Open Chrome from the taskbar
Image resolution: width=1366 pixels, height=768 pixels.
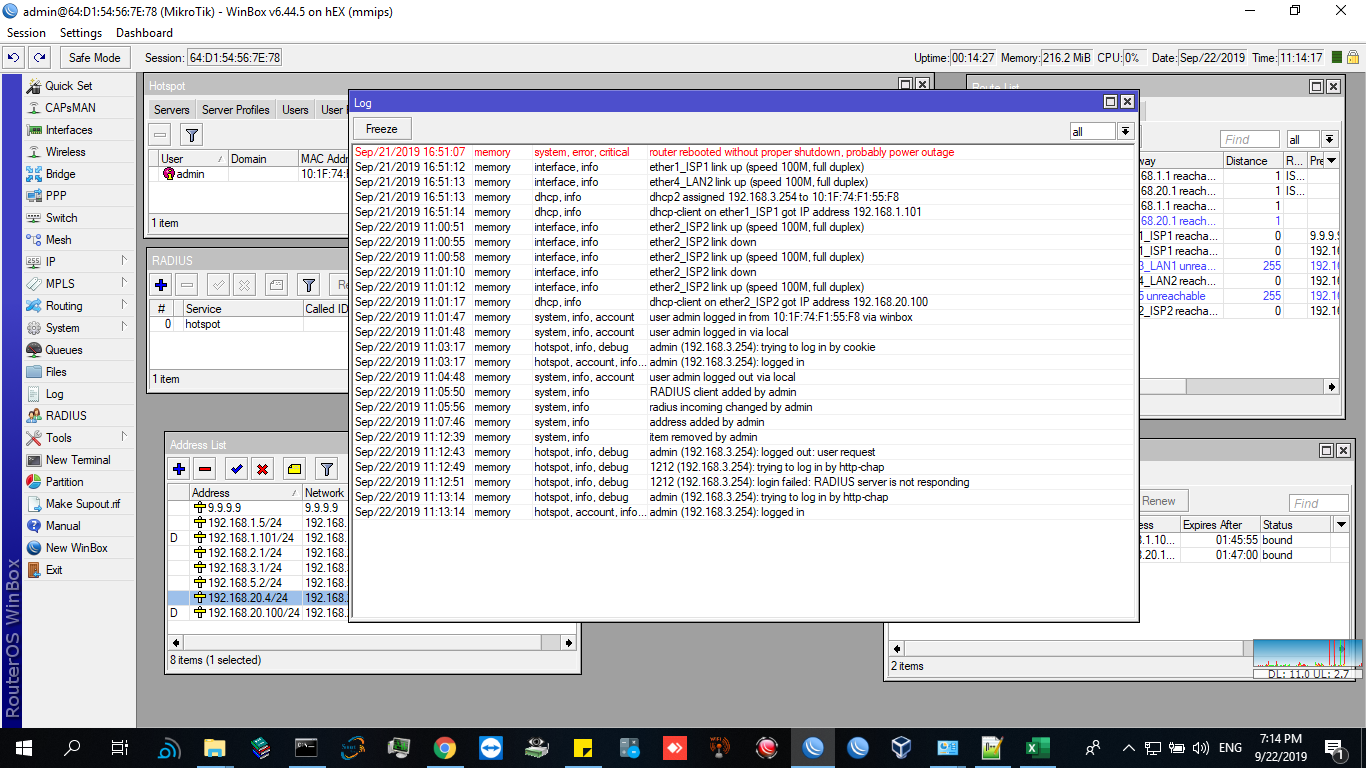click(x=445, y=747)
